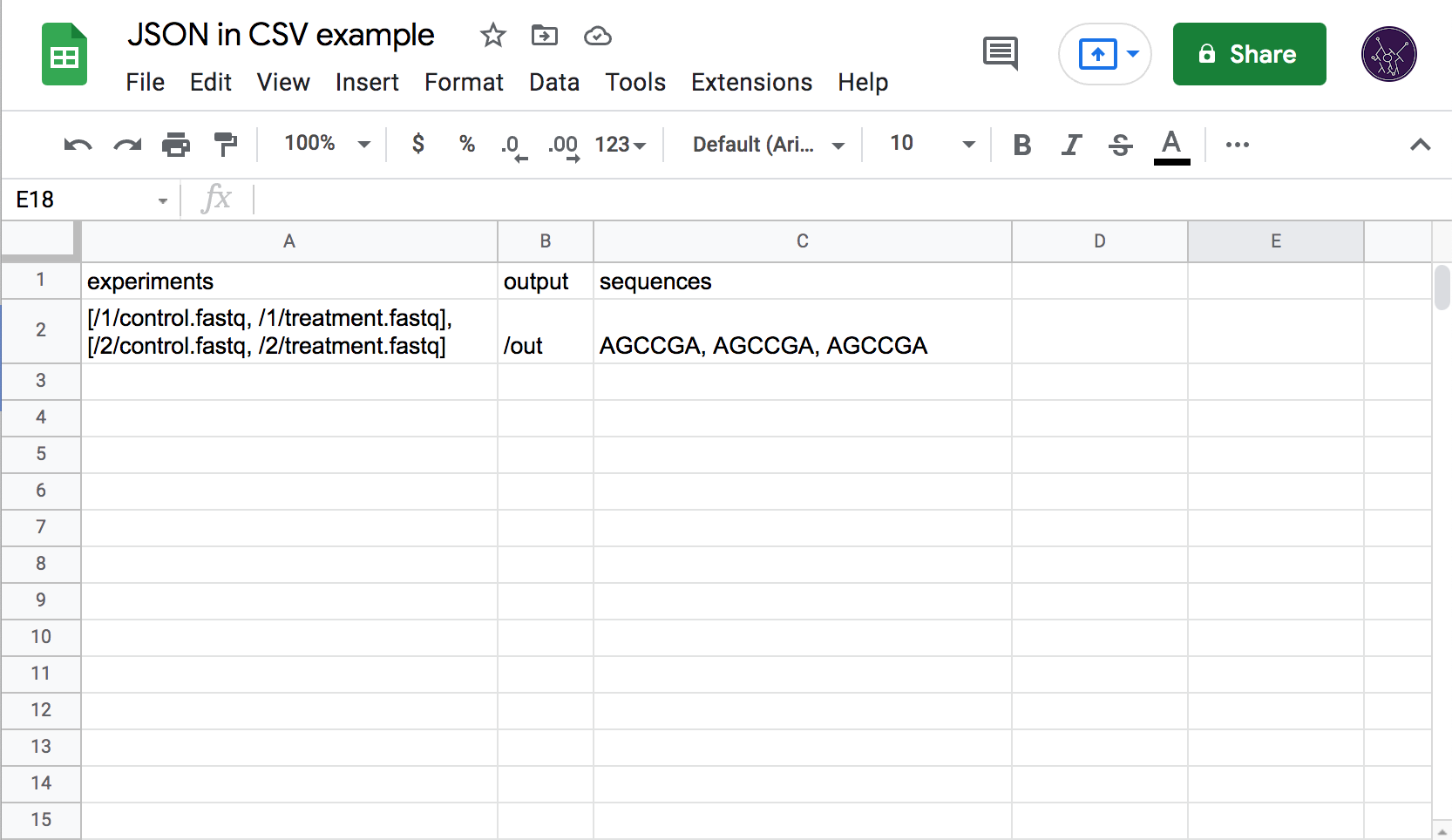Open the Format menu
The image size is (1452, 840).
(x=464, y=83)
